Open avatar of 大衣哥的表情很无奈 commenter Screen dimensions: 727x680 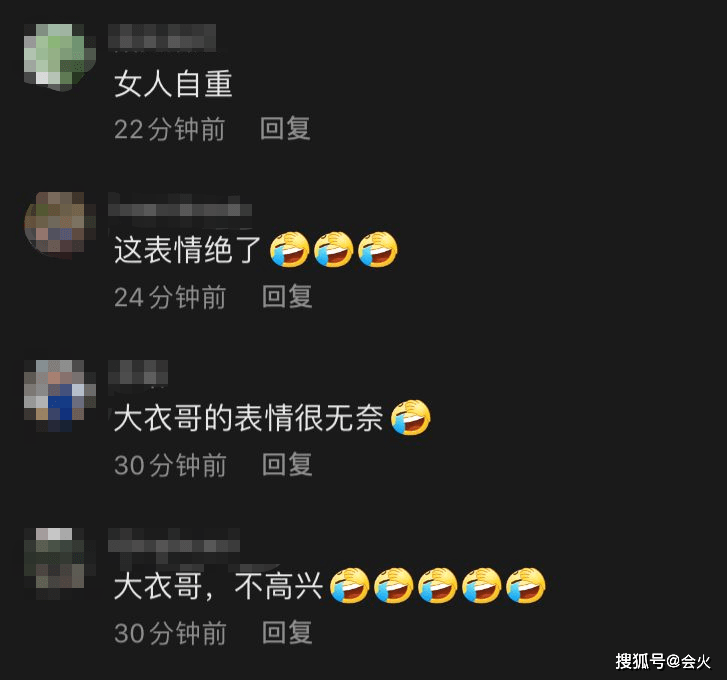60,395
